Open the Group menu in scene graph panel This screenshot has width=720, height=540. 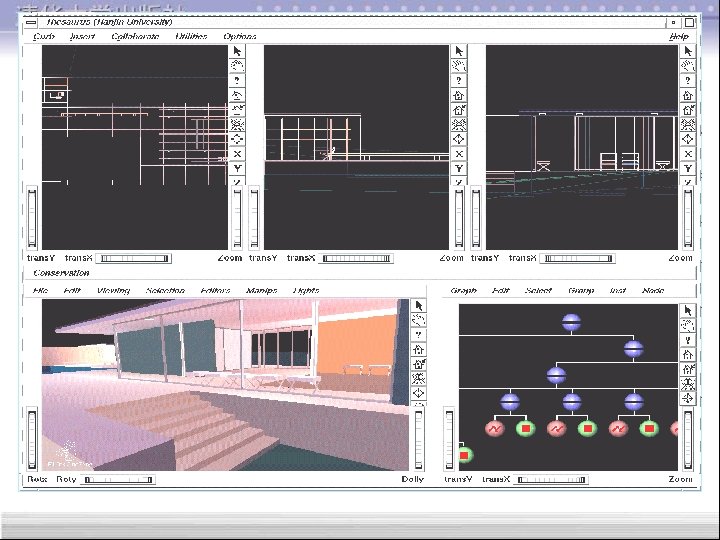coord(581,290)
